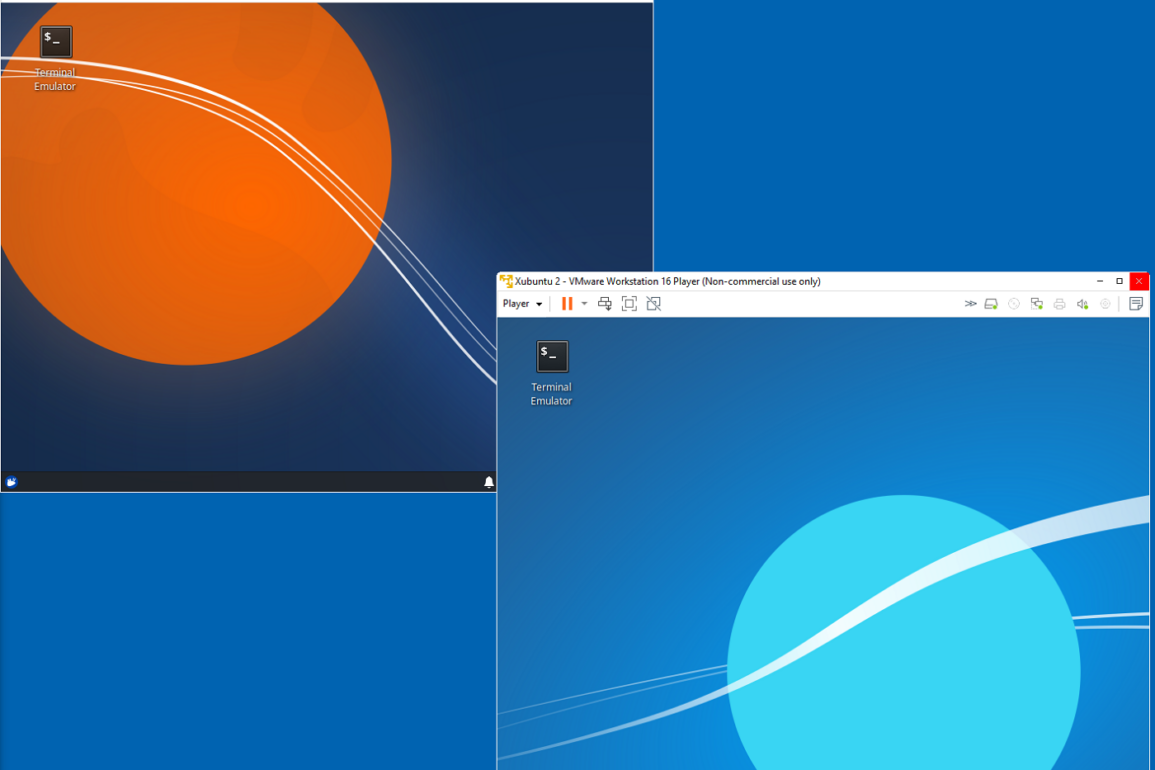Click the notification bell in bottom panel
1155x770 pixels.
point(488,482)
